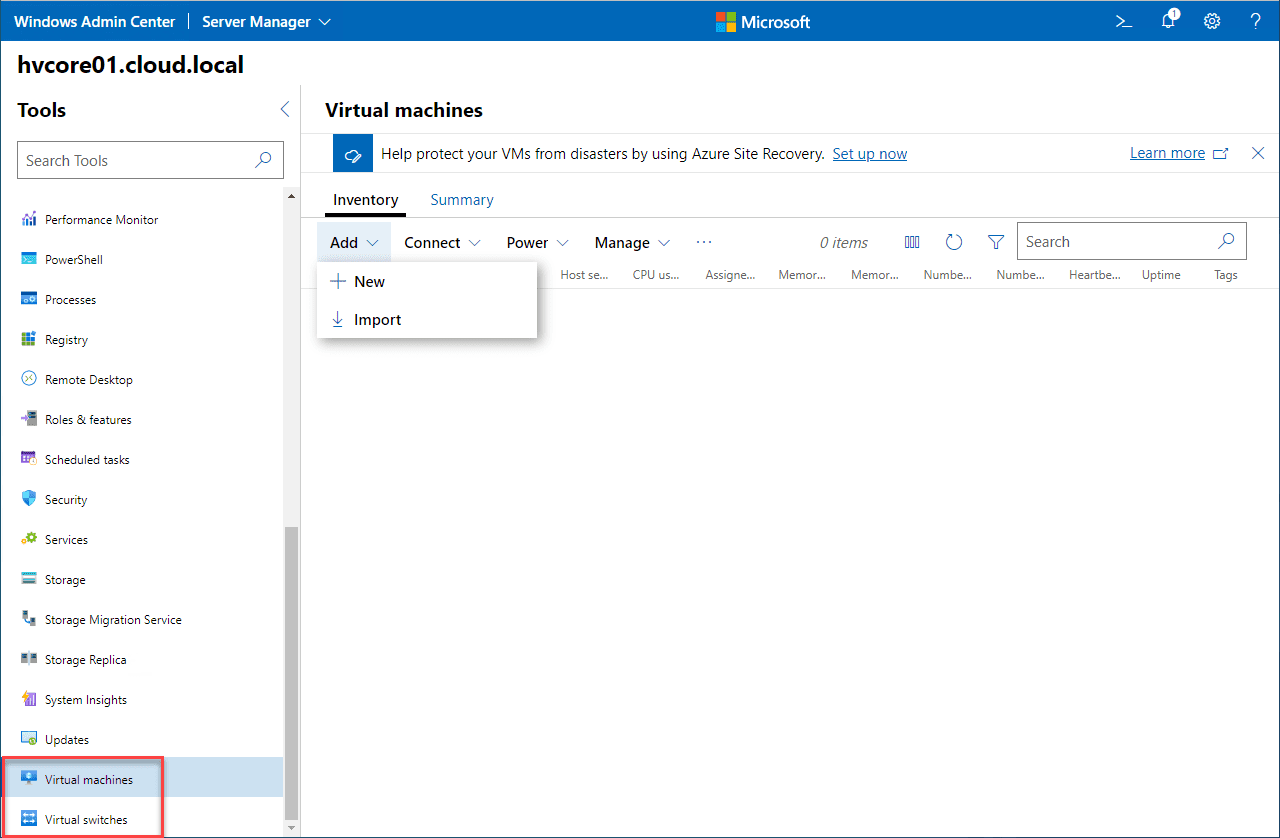This screenshot has height=838, width=1280.
Task: Open the Storage Replica tool
Action: coord(142,660)
